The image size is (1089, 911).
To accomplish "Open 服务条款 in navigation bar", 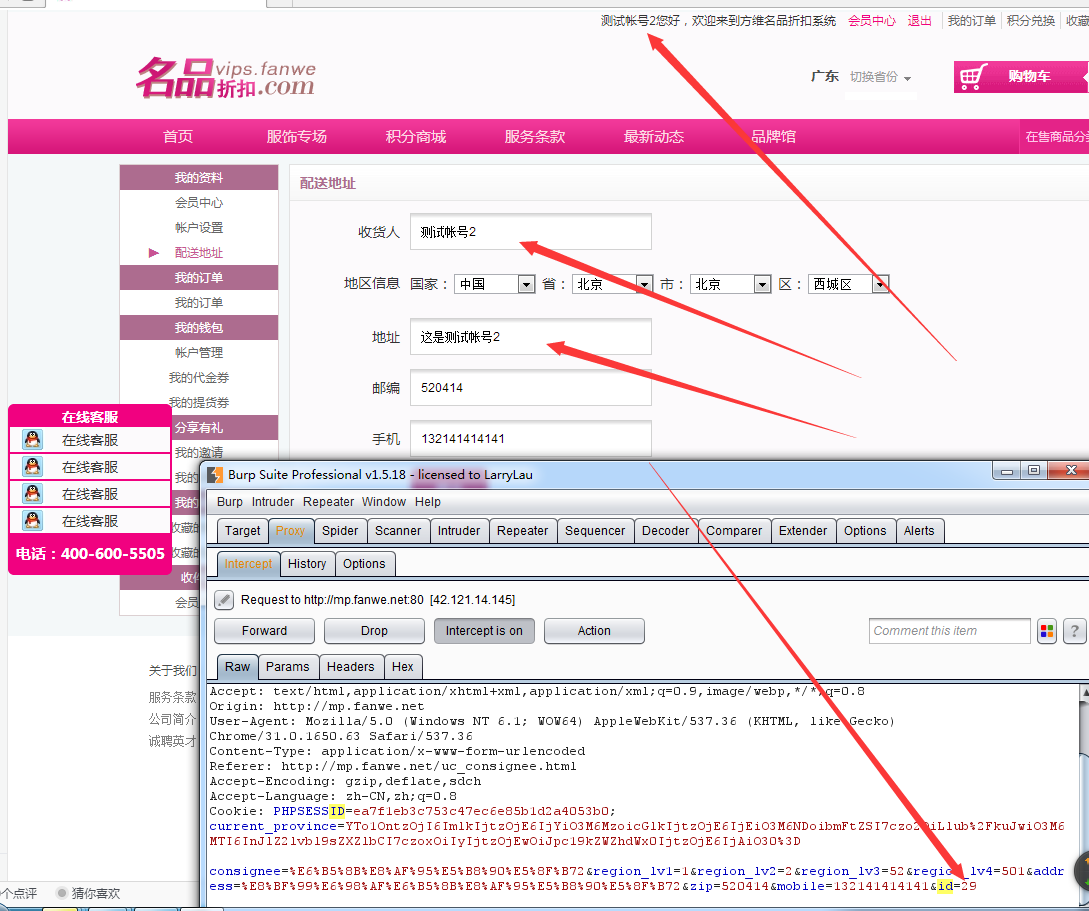I will coord(535,137).
